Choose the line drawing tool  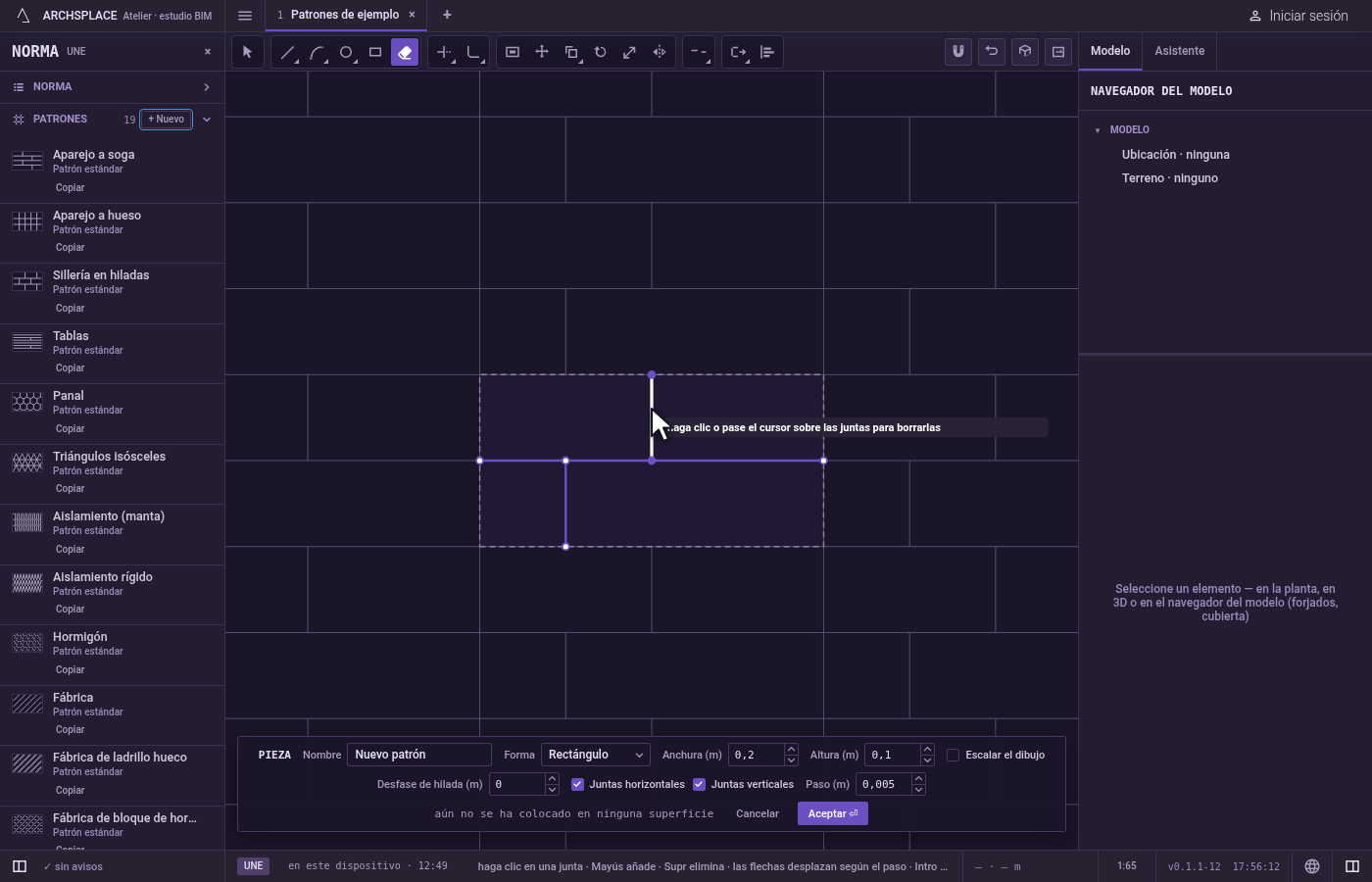click(287, 52)
